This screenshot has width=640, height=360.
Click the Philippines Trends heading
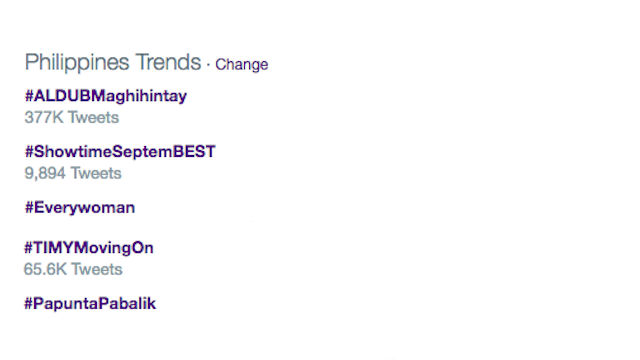tap(113, 62)
